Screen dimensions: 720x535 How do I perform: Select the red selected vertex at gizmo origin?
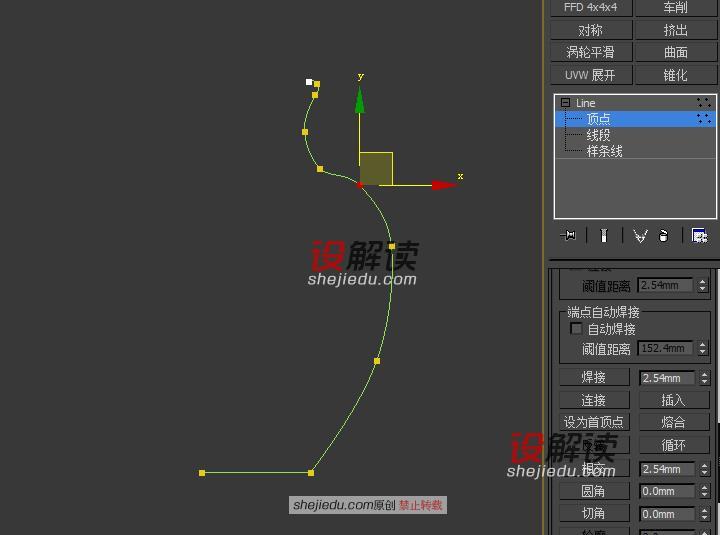tap(360, 185)
